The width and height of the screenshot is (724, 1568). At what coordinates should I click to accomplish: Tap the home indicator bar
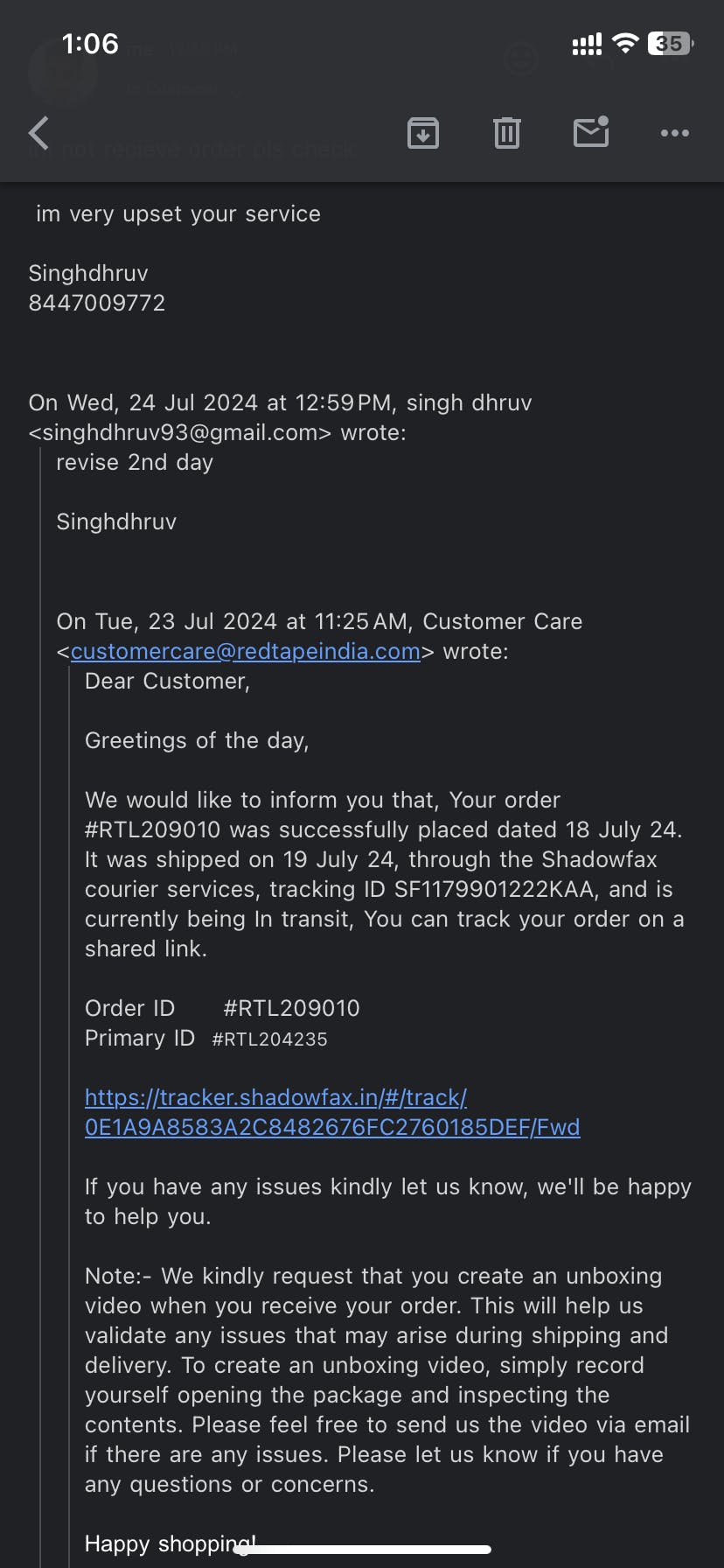click(x=362, y=1550)
